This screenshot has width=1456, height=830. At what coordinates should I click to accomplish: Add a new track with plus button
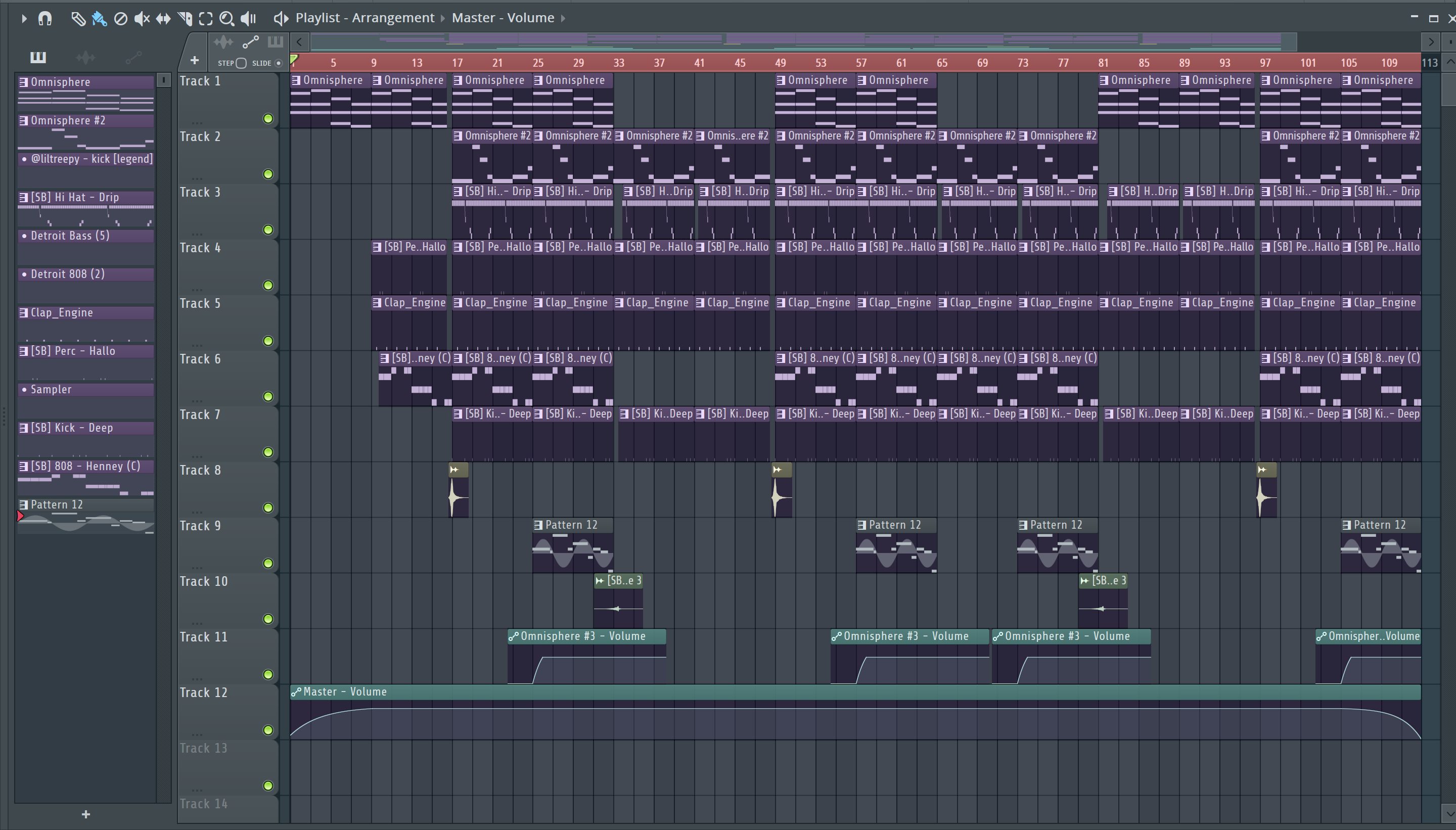pyautogui.click(x=195, y=60)
